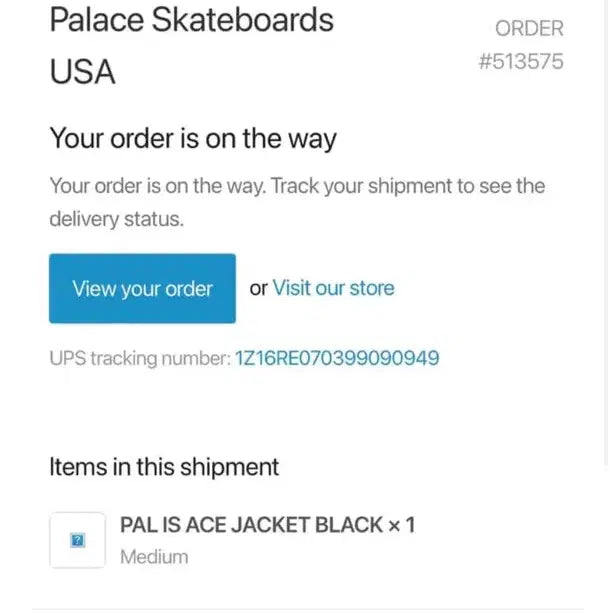Image resolution: width=613 pixels, height=613 pixels.
Task: Click the Medium size label
Action: pos(153,557)
